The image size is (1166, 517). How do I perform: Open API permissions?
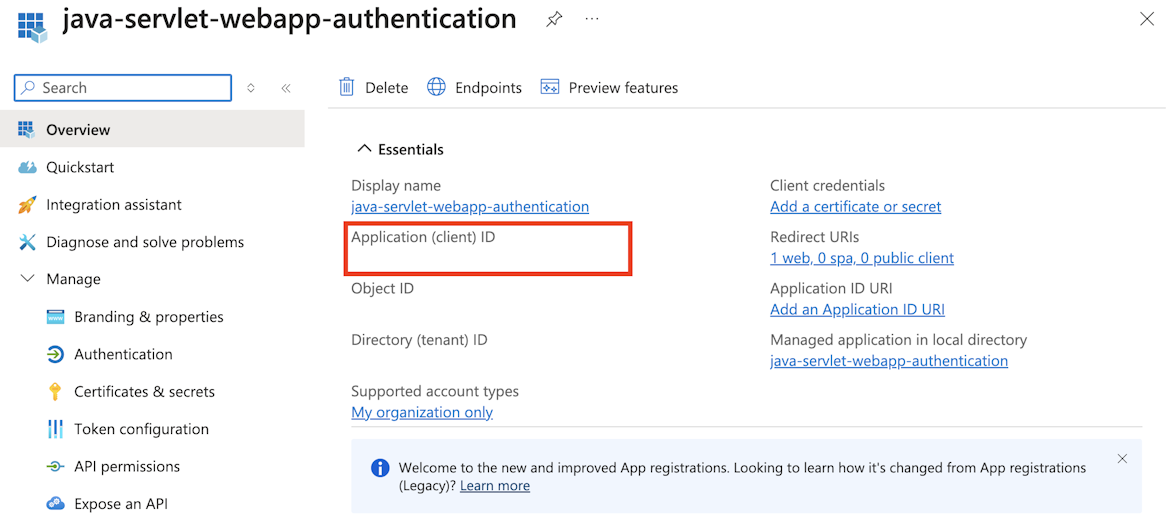pos(127,466)
